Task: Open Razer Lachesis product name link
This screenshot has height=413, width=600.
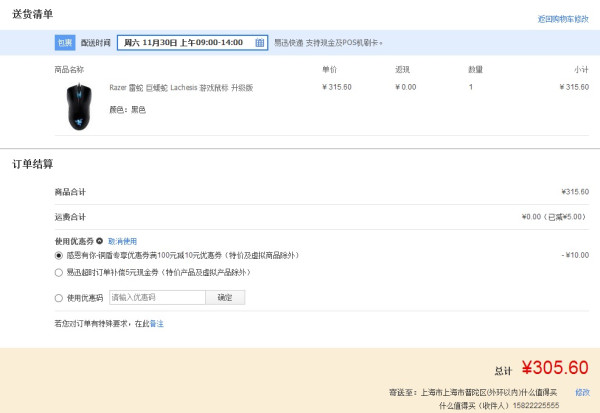Action: [x=181, y=88]
